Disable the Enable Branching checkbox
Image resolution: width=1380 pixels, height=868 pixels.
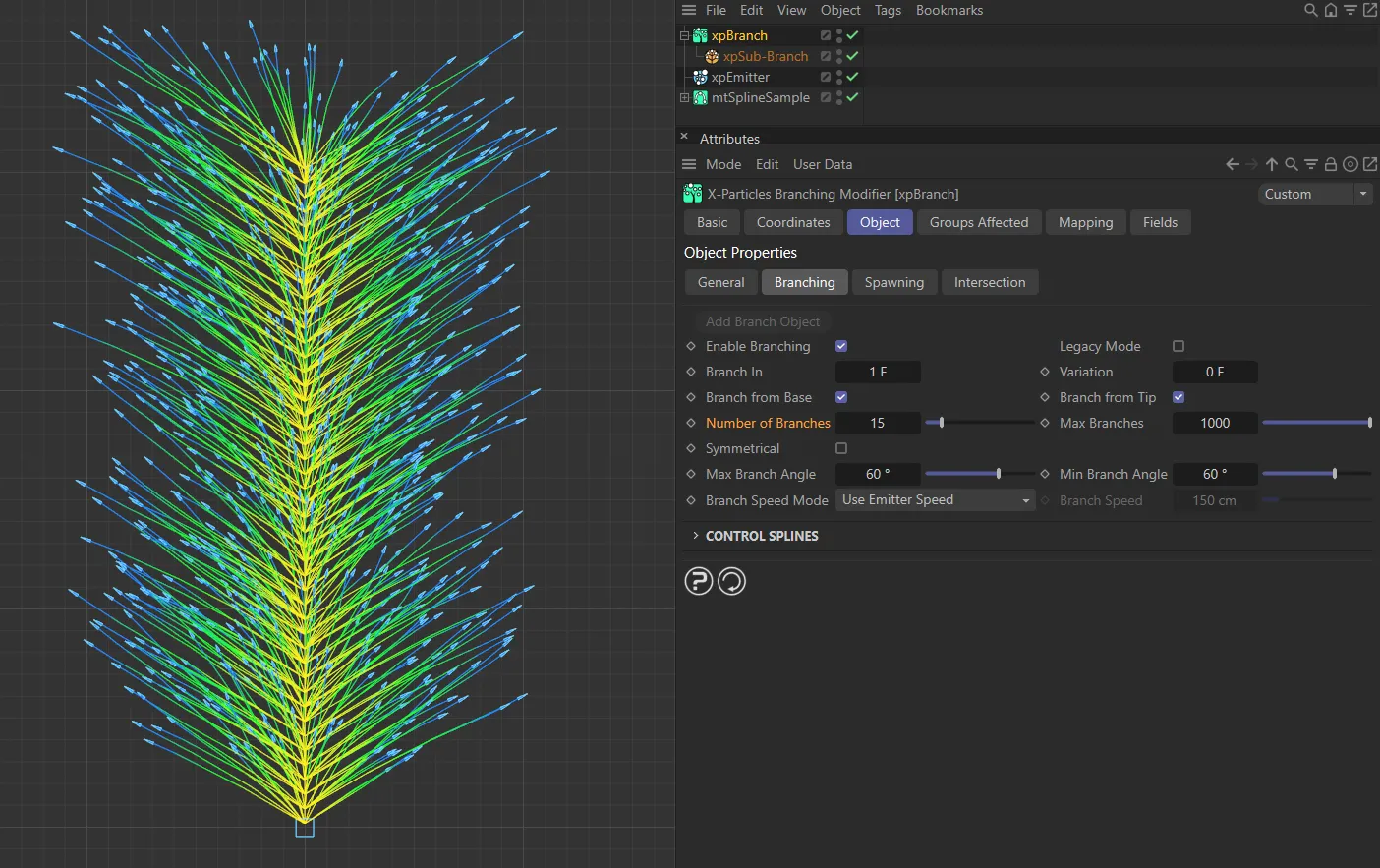[841, 346]
